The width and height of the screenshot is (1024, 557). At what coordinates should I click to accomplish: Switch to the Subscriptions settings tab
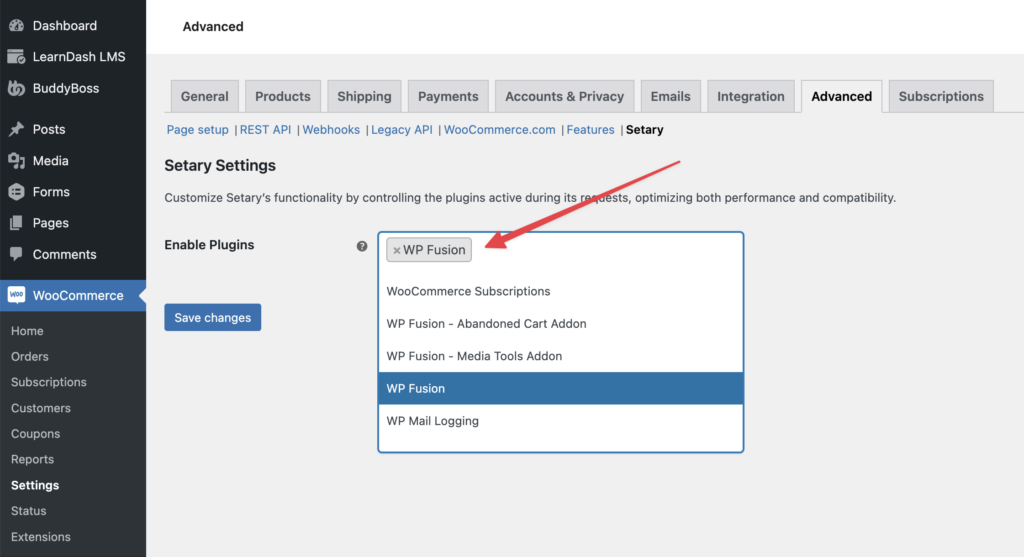pyautogui.click(x=941, y=96)
